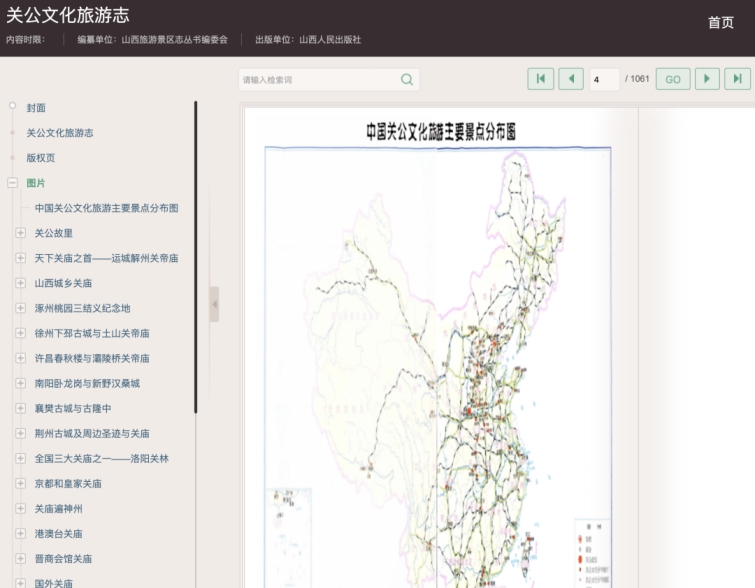
Task: Jump to the last page button
Action: [737, 79]
